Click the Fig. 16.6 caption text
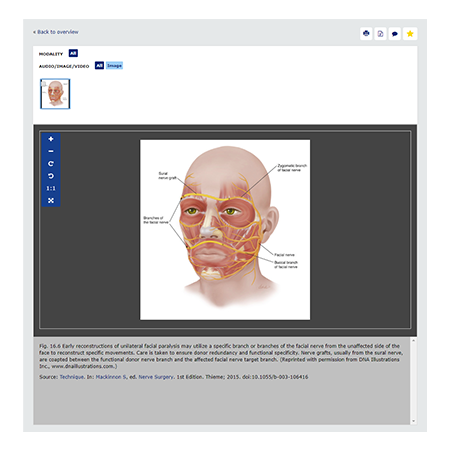 point(221,356)
